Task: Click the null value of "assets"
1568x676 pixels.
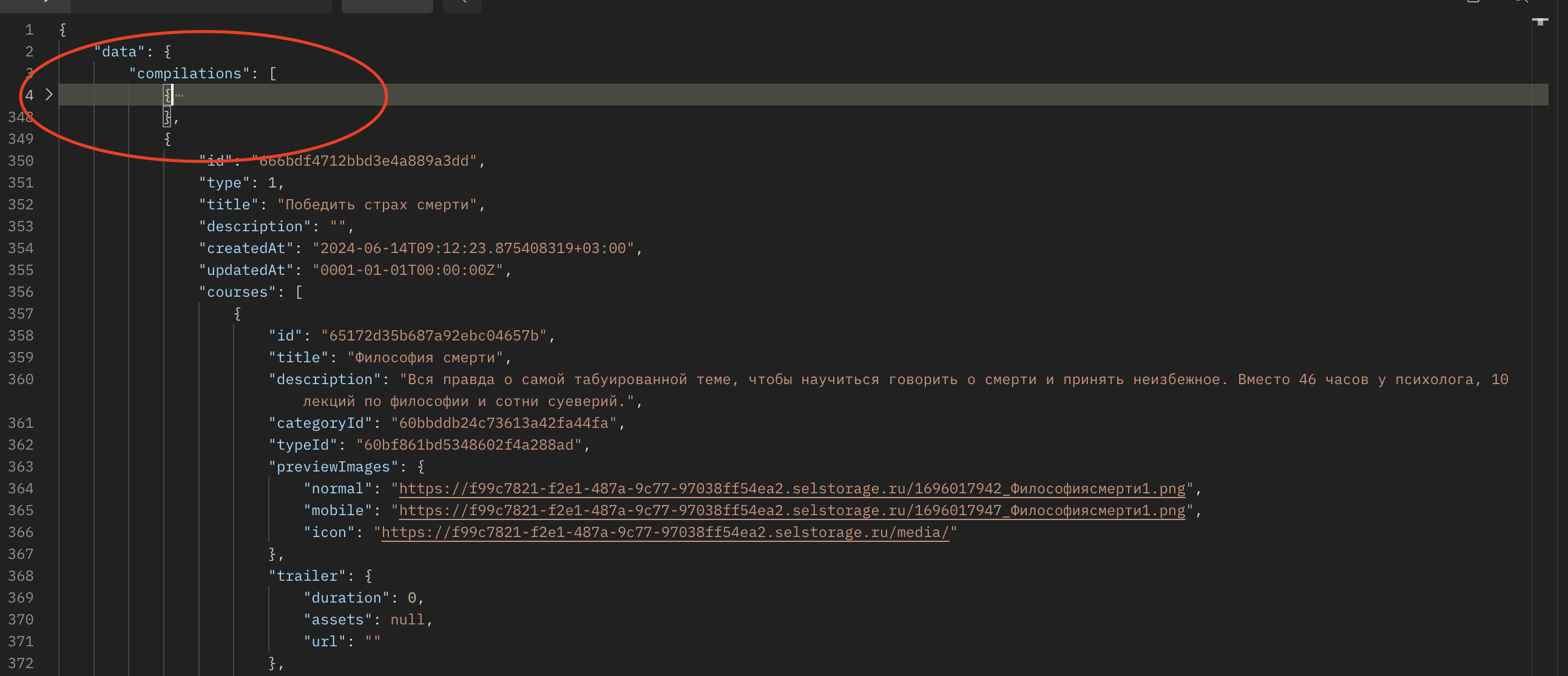Action: 407,620
